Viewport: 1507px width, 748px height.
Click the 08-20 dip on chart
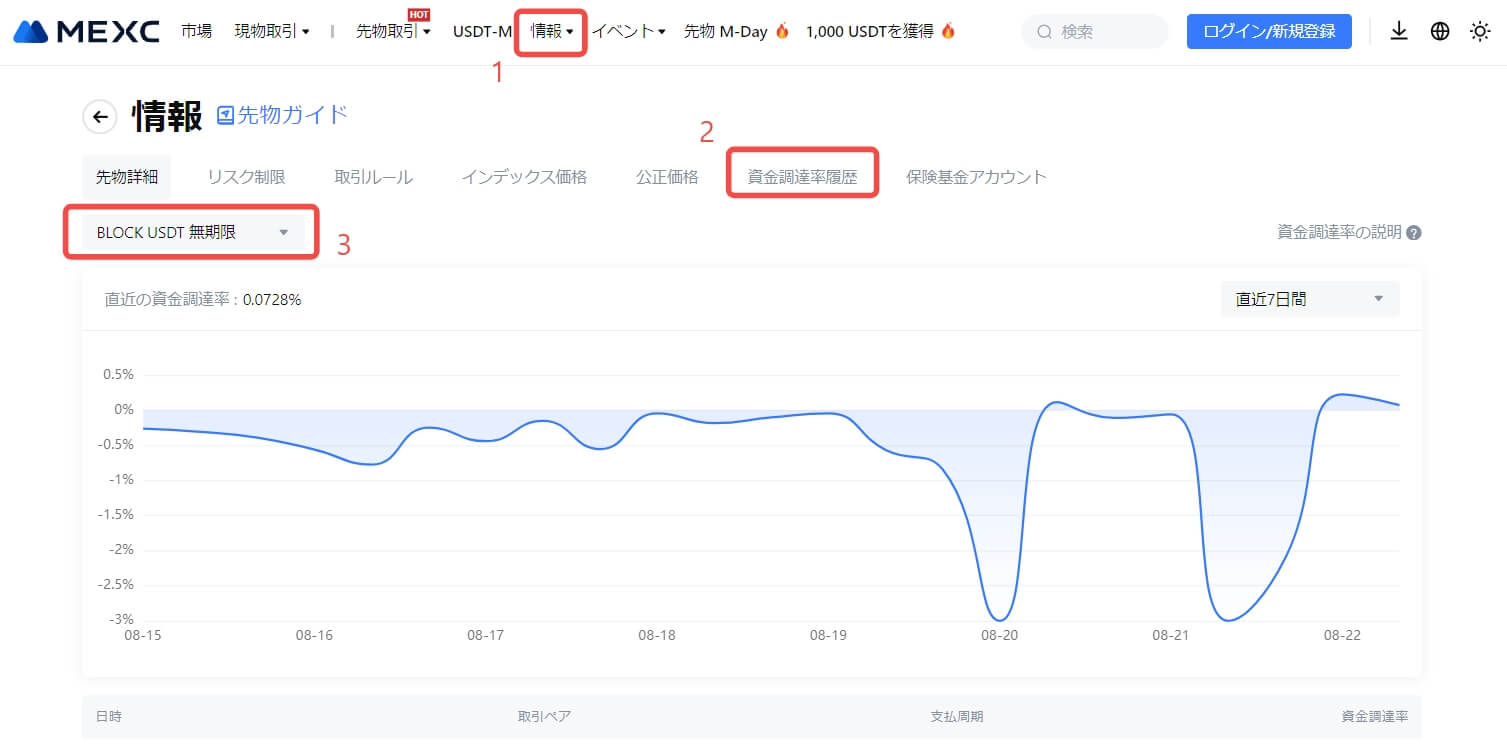point(998,618)
